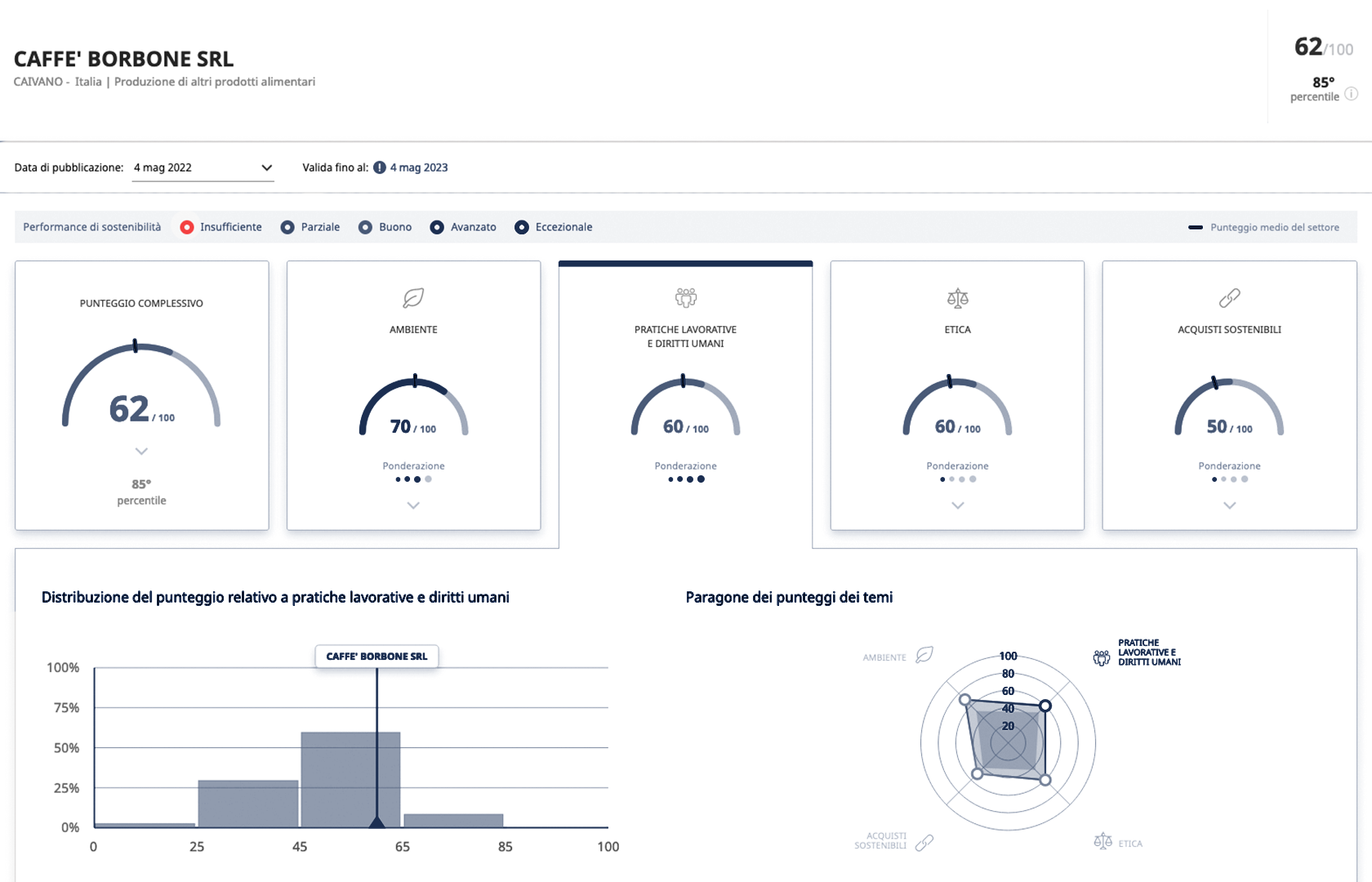Click the percentile info icon at top right
The image size is (1372, 882).
pos(1352,93)
